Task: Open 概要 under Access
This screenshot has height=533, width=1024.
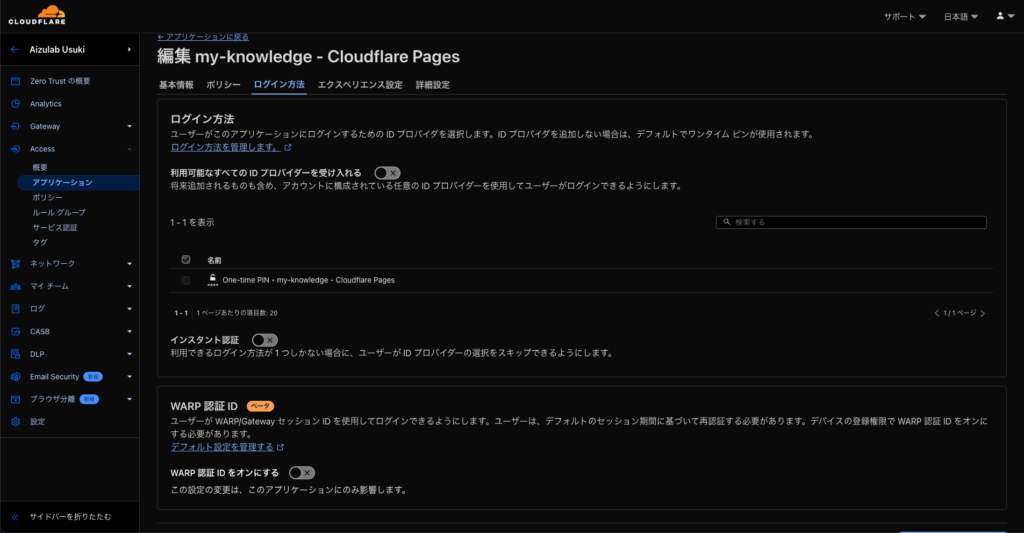Action: click(x=40, y=168)
